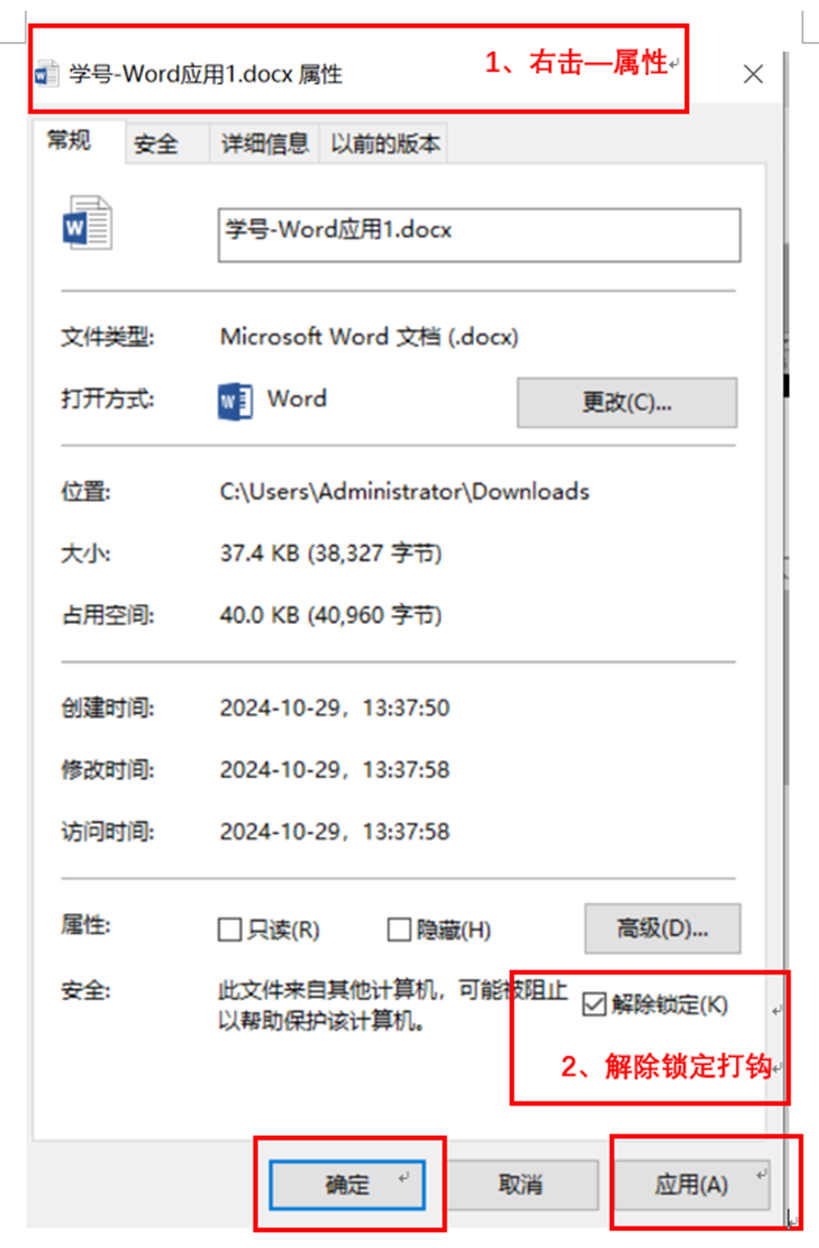Apply changes with 应用(A) button
819x1248 pixels.
[692, 1185]
